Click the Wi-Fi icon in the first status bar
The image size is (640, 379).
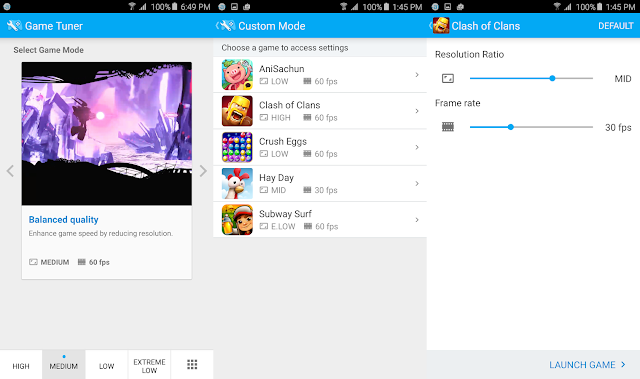[131, 6]
